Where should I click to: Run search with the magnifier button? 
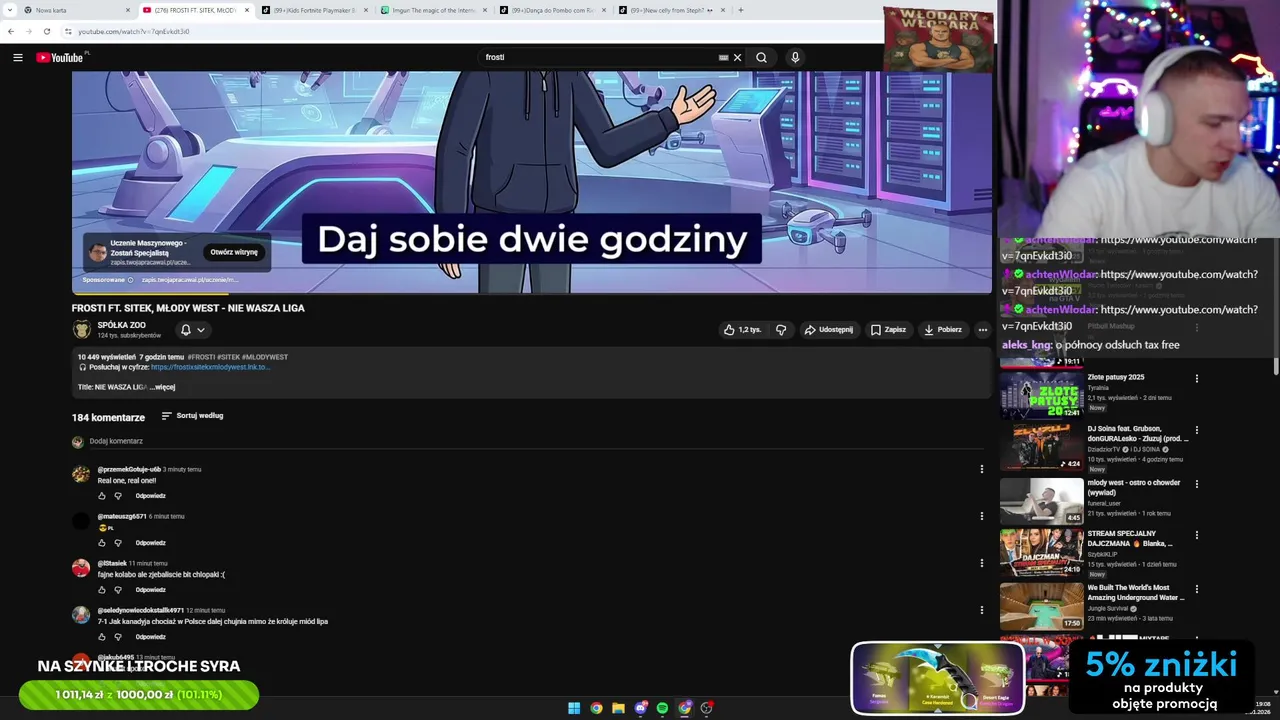tap(761, 57)
